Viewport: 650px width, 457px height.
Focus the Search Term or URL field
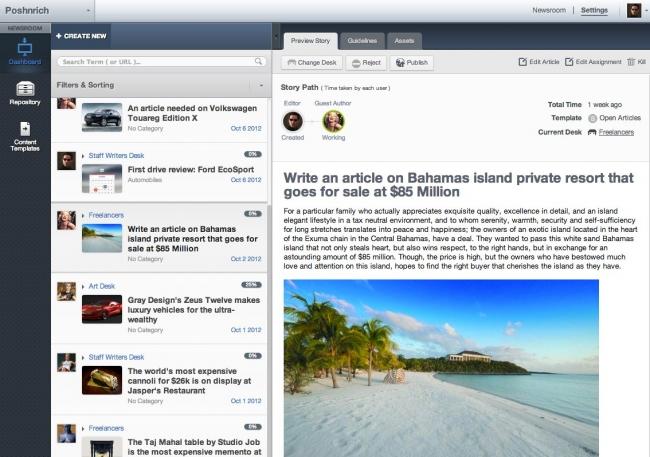point(162,61)
